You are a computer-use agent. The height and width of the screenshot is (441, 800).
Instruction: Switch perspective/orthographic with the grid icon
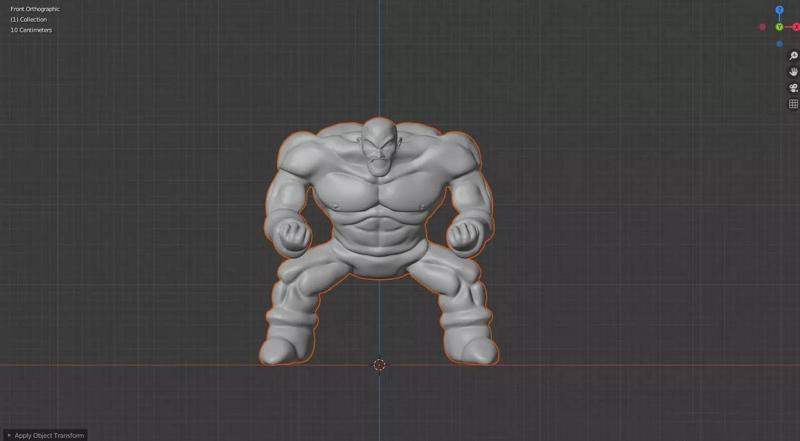793,104
